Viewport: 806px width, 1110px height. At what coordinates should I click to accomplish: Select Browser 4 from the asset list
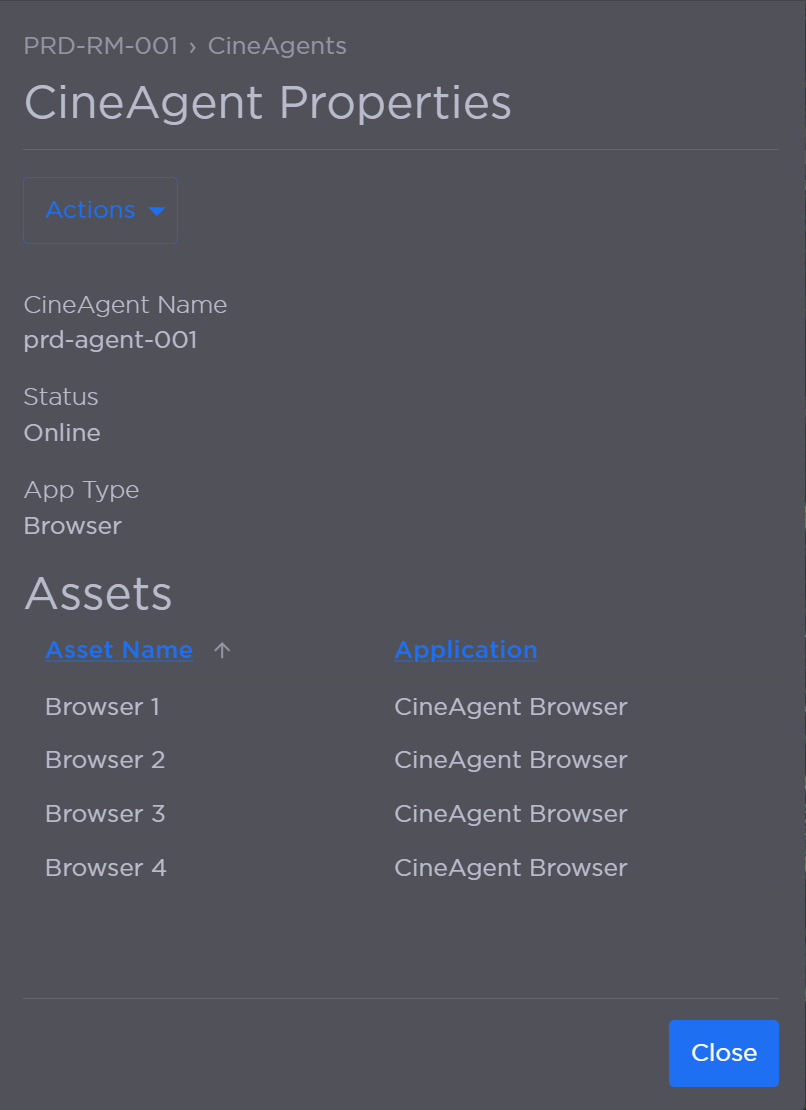(105, 868)
